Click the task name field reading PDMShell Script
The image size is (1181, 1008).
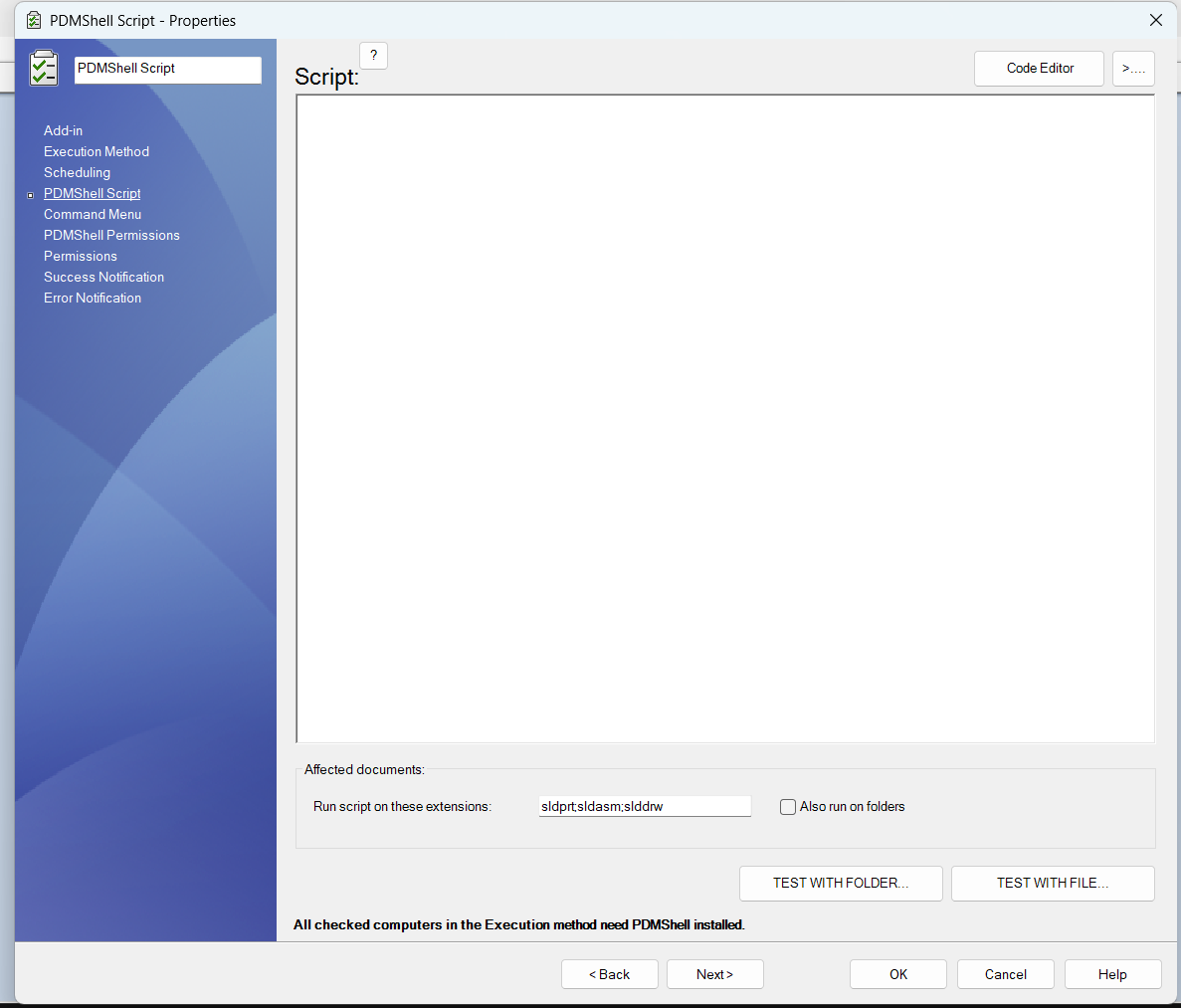point(168,69)
